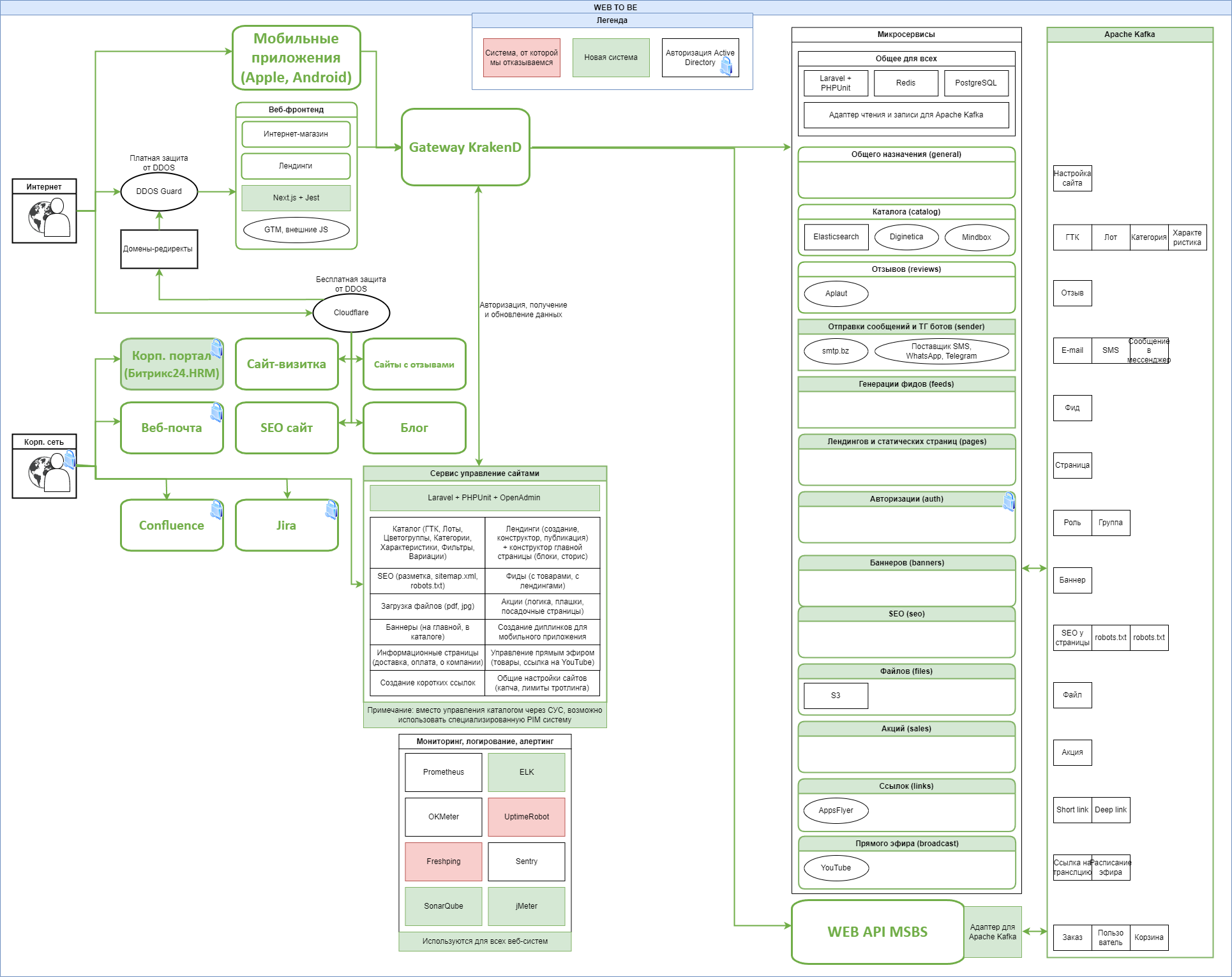Select the DDOS Guard ellipse
The width and height of the screenshot is (1232, 977).
(x=159, y=191)
